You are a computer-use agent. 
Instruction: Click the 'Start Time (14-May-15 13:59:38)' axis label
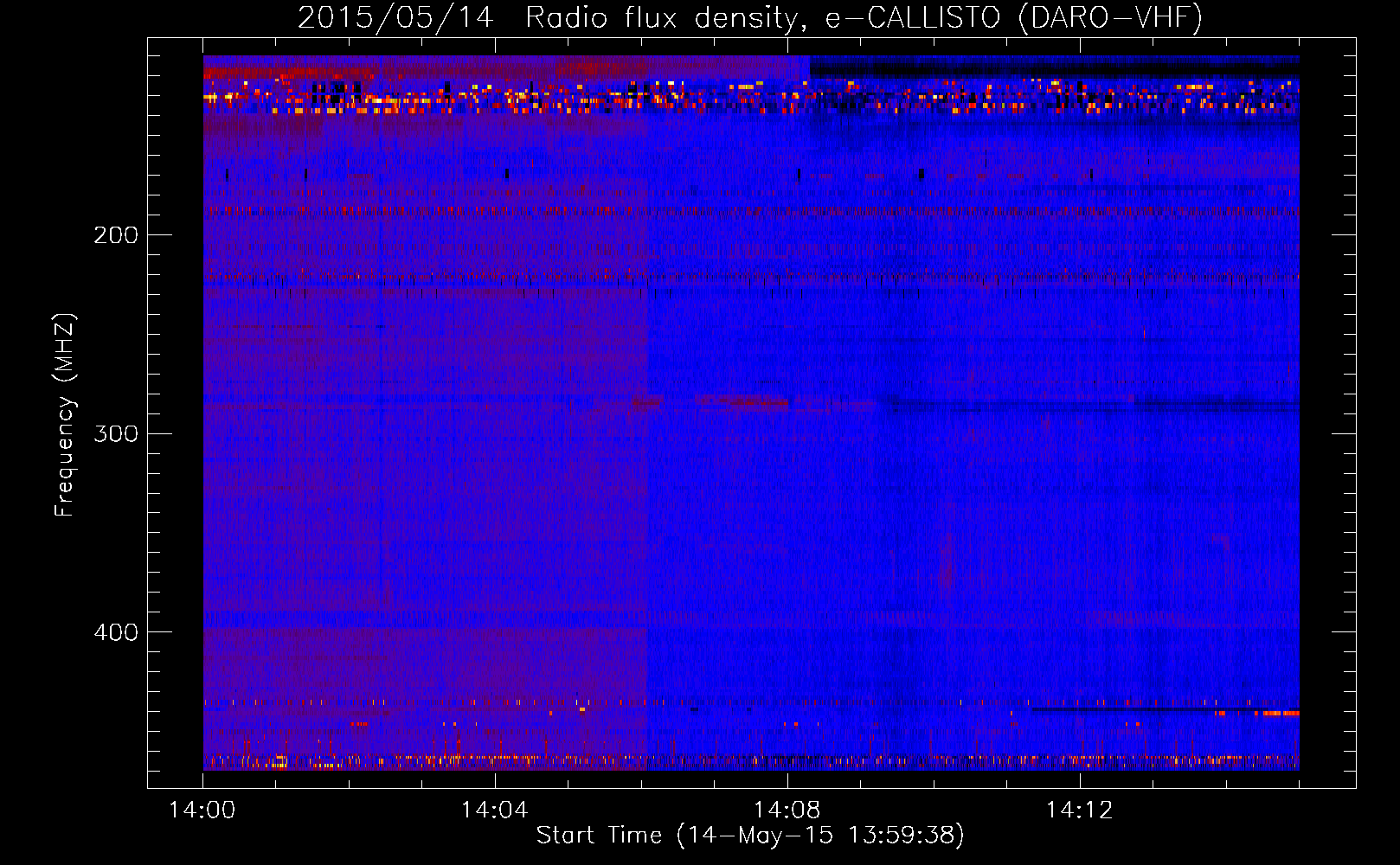(750, 836)
